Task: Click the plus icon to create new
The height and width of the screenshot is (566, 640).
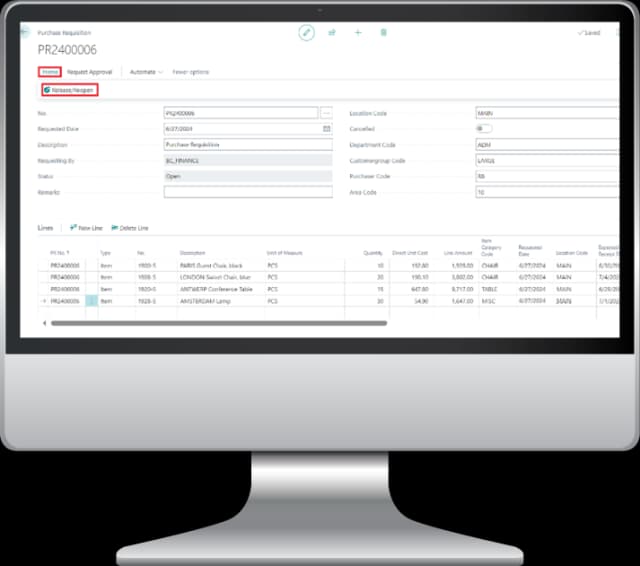Action: (x=358, y=33)
